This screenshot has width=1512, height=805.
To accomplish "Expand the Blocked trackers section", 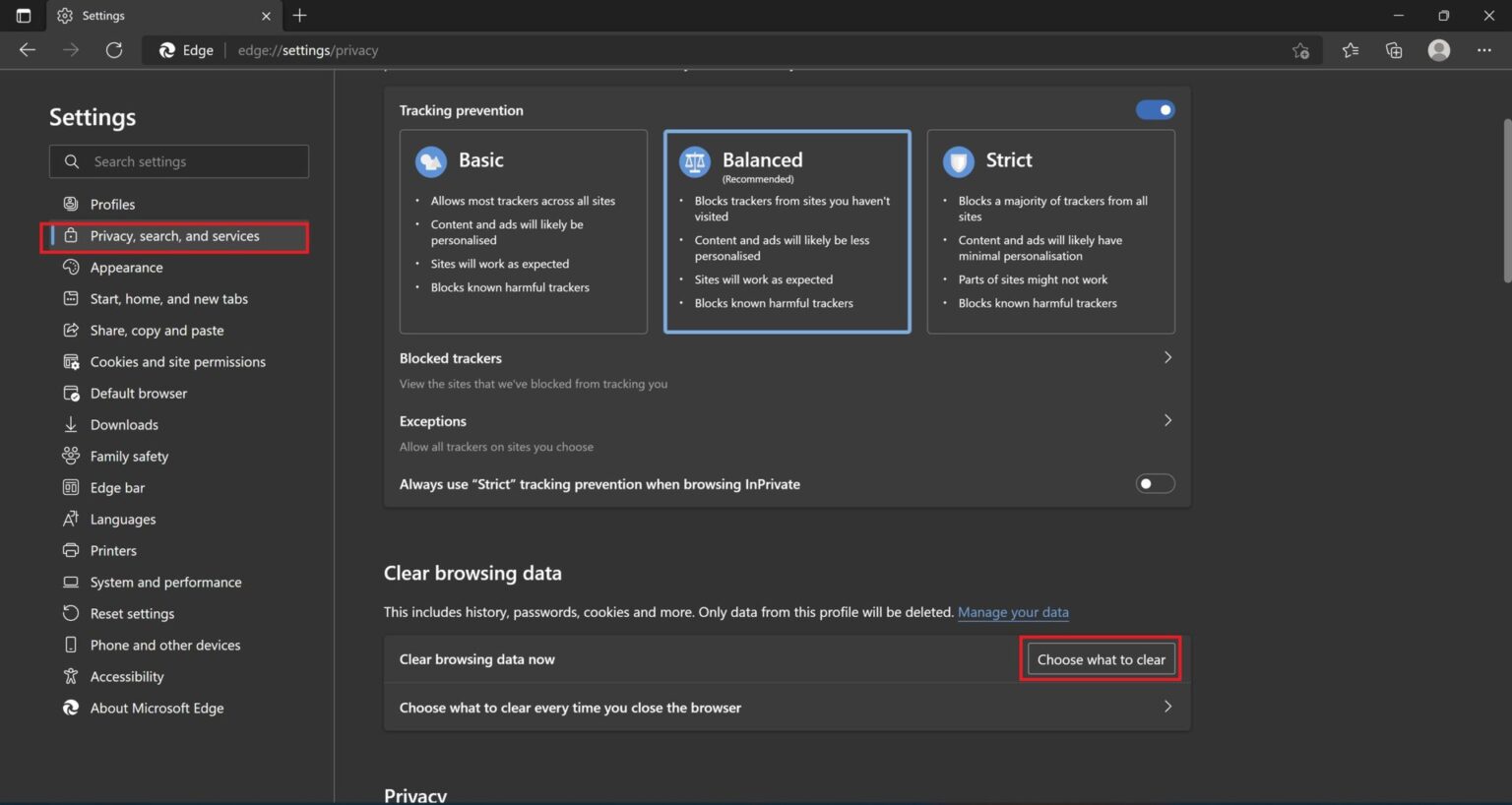I will (1167, 357).
